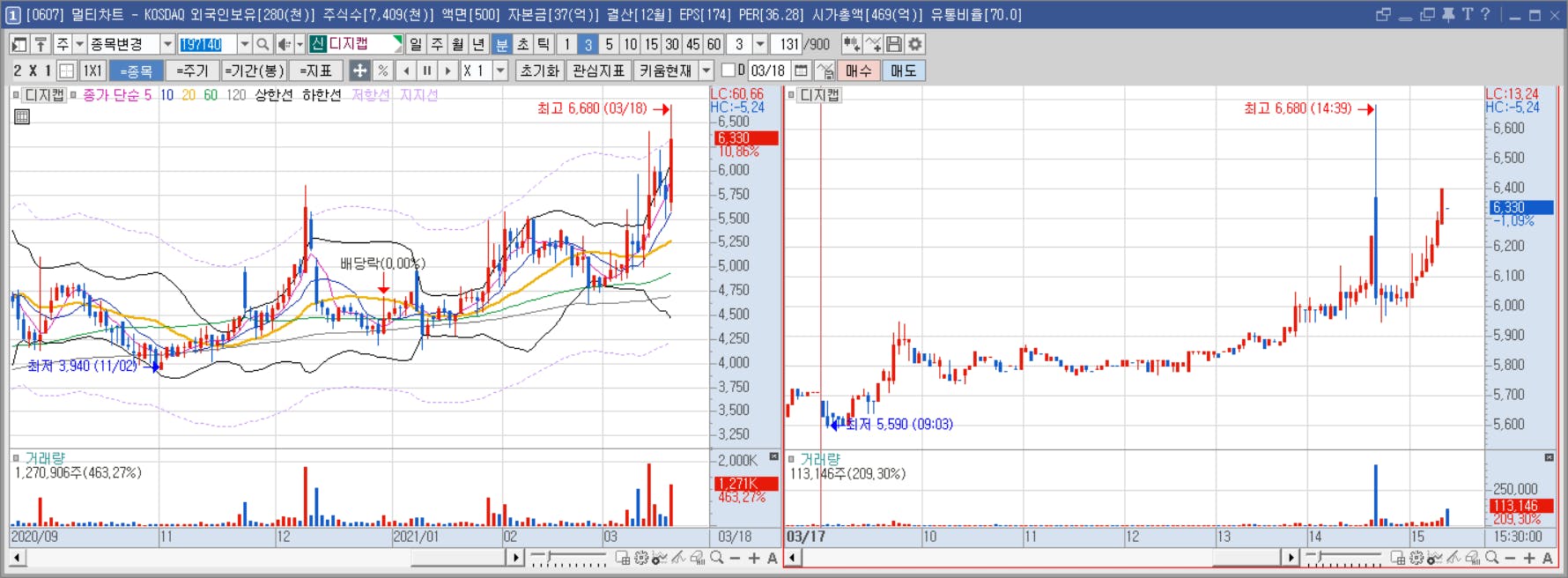1568x578 pixels.
Task: Click the icon right of the calendar button
Action: tap(825, 70)
